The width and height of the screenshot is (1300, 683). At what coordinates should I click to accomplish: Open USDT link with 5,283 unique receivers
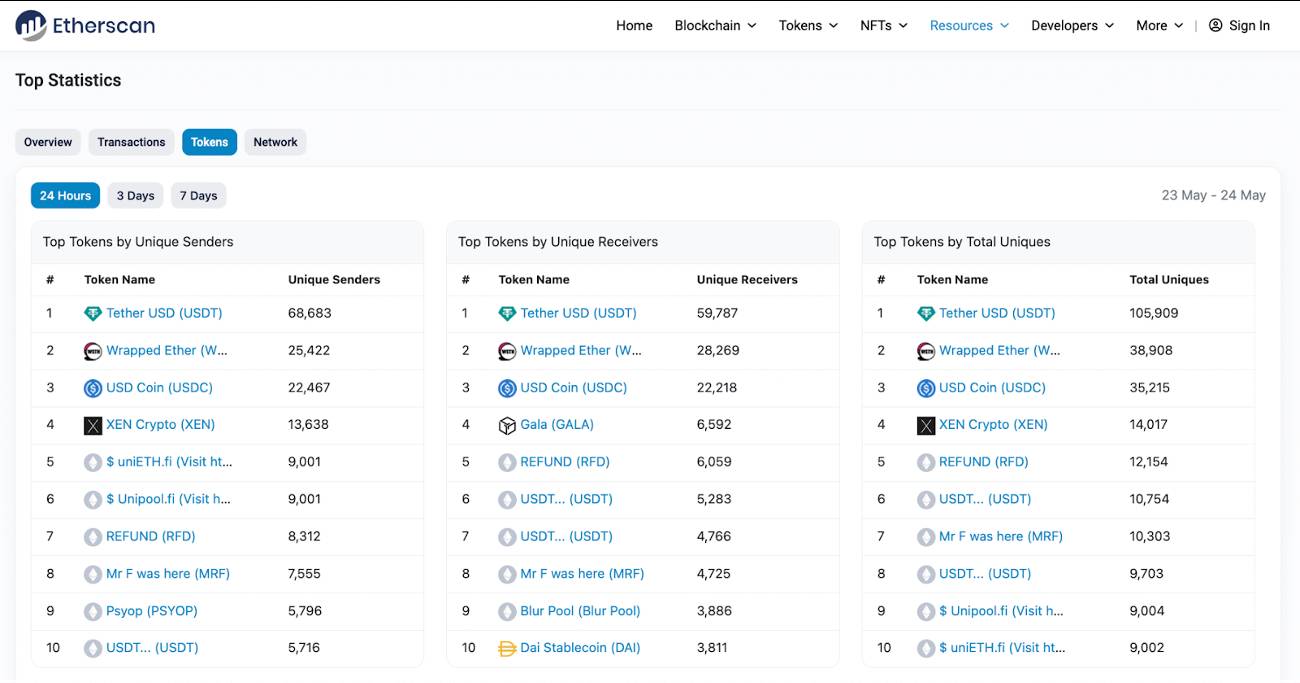click(566, 499)
